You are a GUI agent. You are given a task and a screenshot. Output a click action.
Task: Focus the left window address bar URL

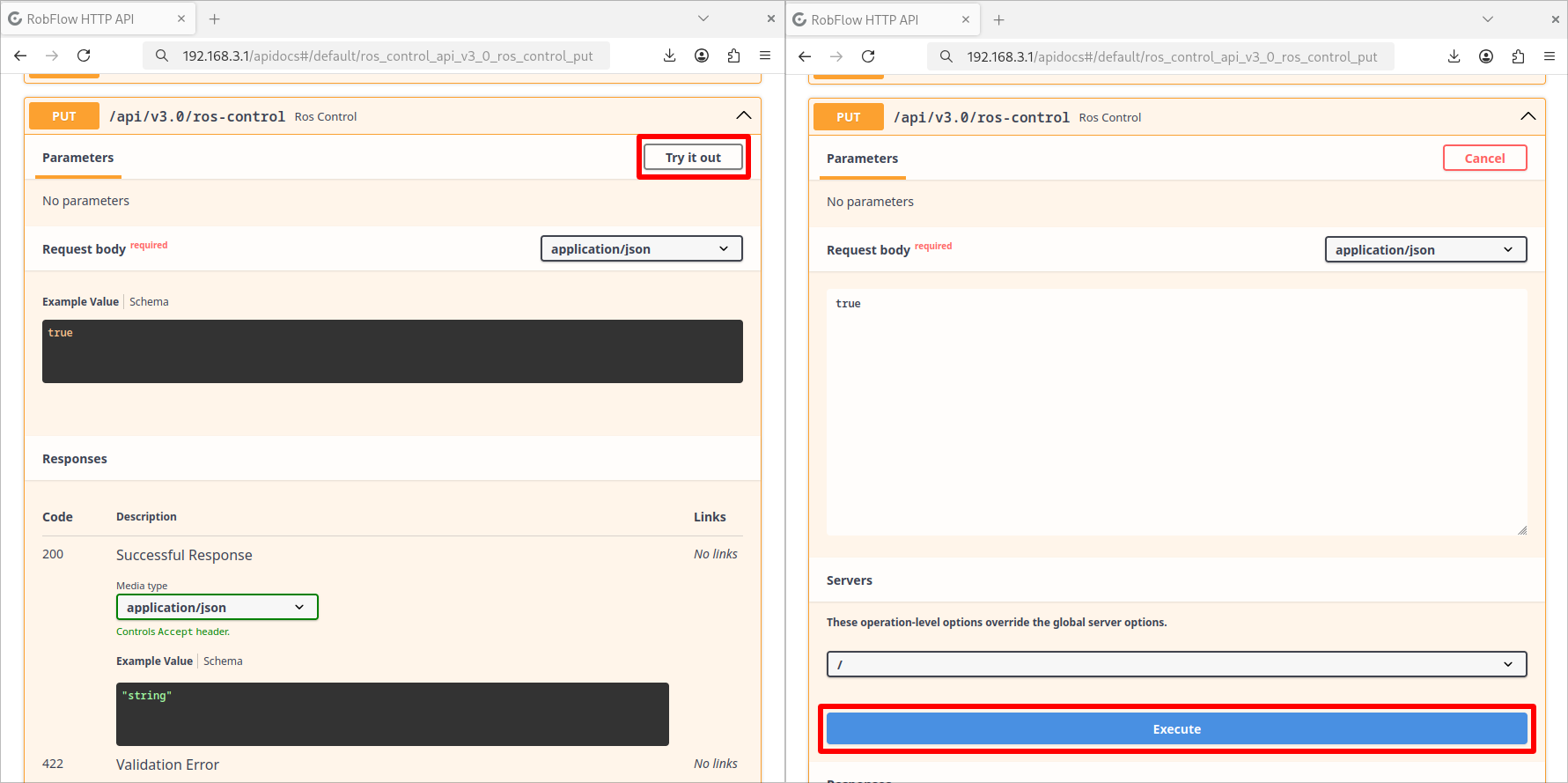pyautogui.click(x=387, y=55)
